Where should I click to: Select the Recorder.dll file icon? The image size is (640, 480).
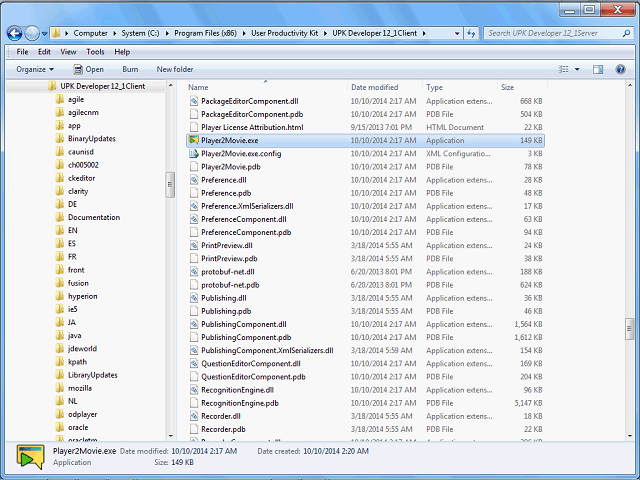click(193, 416)
